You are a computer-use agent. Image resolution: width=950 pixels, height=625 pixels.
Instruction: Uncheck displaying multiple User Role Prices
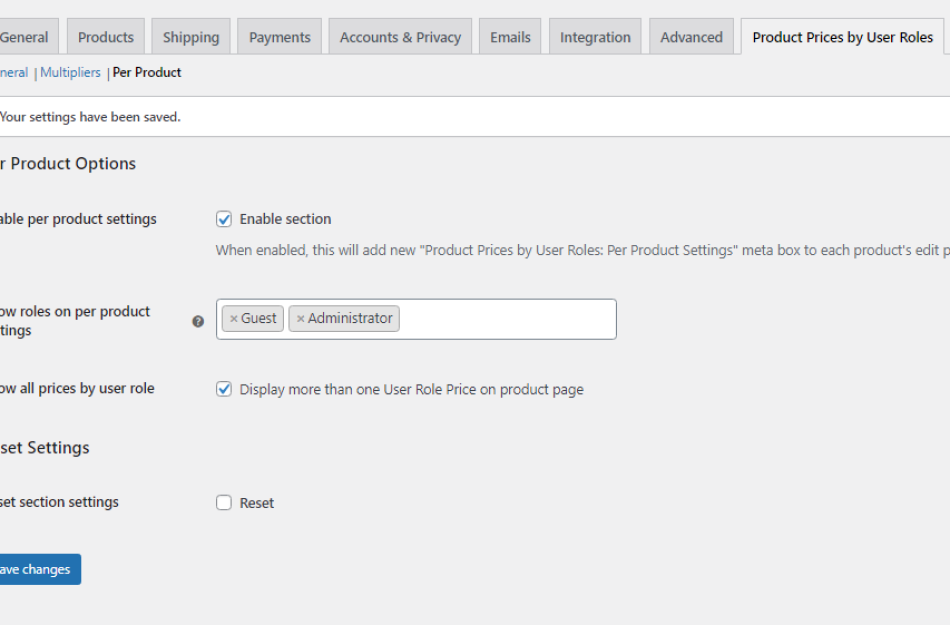tap(224, 389)
